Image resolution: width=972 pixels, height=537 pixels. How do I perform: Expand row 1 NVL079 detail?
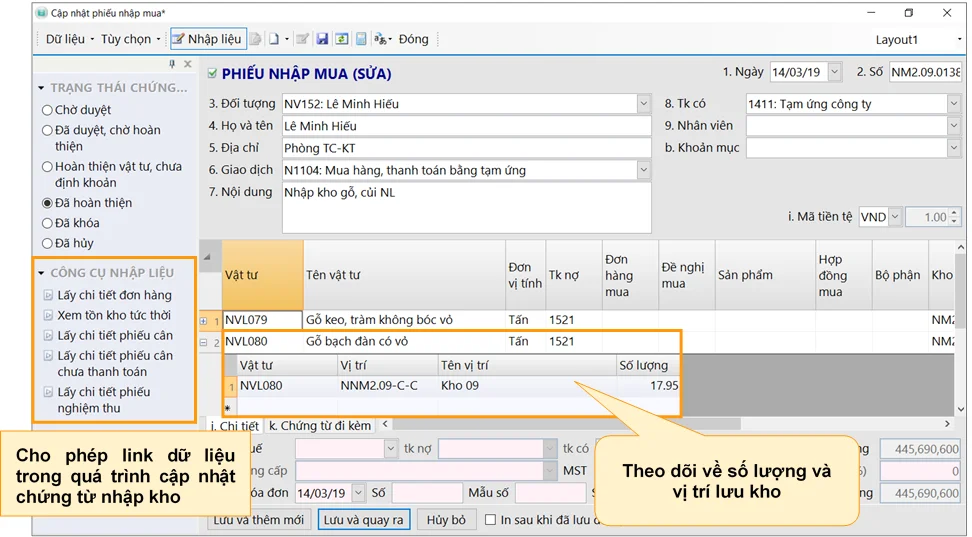coord(204,321)
